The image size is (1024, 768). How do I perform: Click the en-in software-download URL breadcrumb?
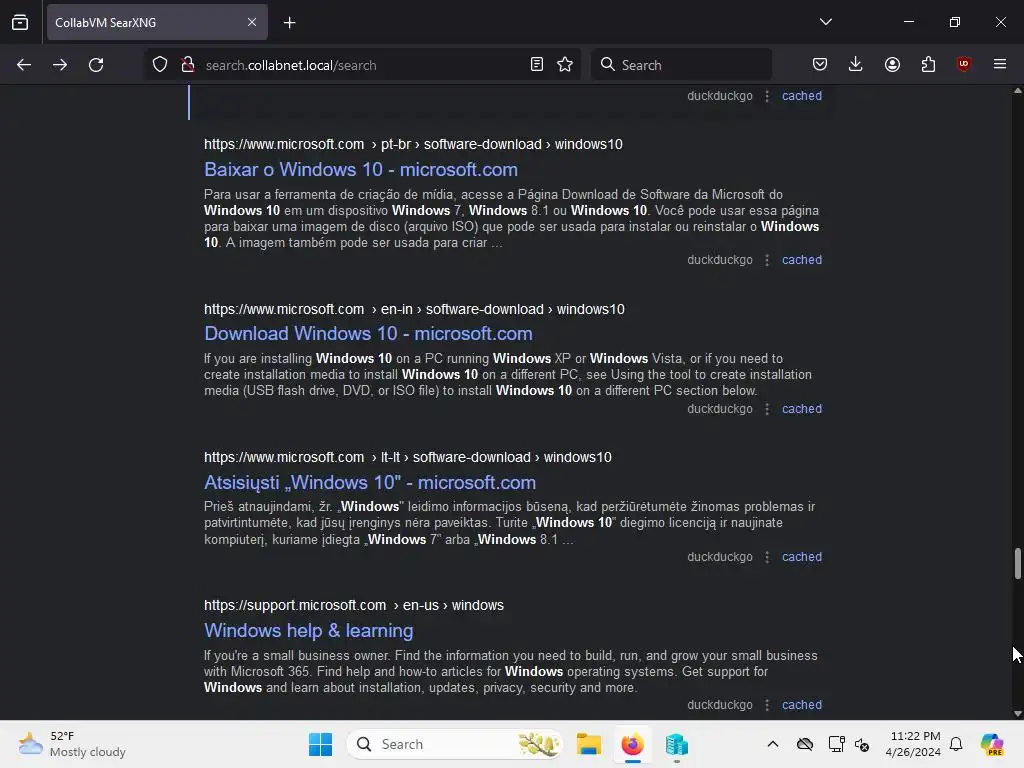[x=414, y=310]
